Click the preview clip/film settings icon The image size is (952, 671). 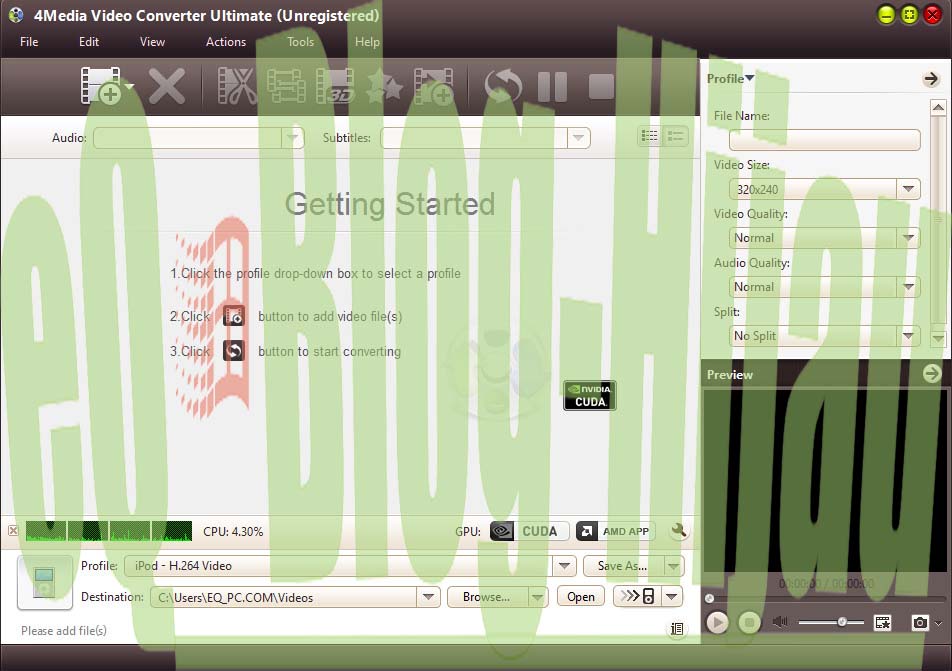[883, 622]
